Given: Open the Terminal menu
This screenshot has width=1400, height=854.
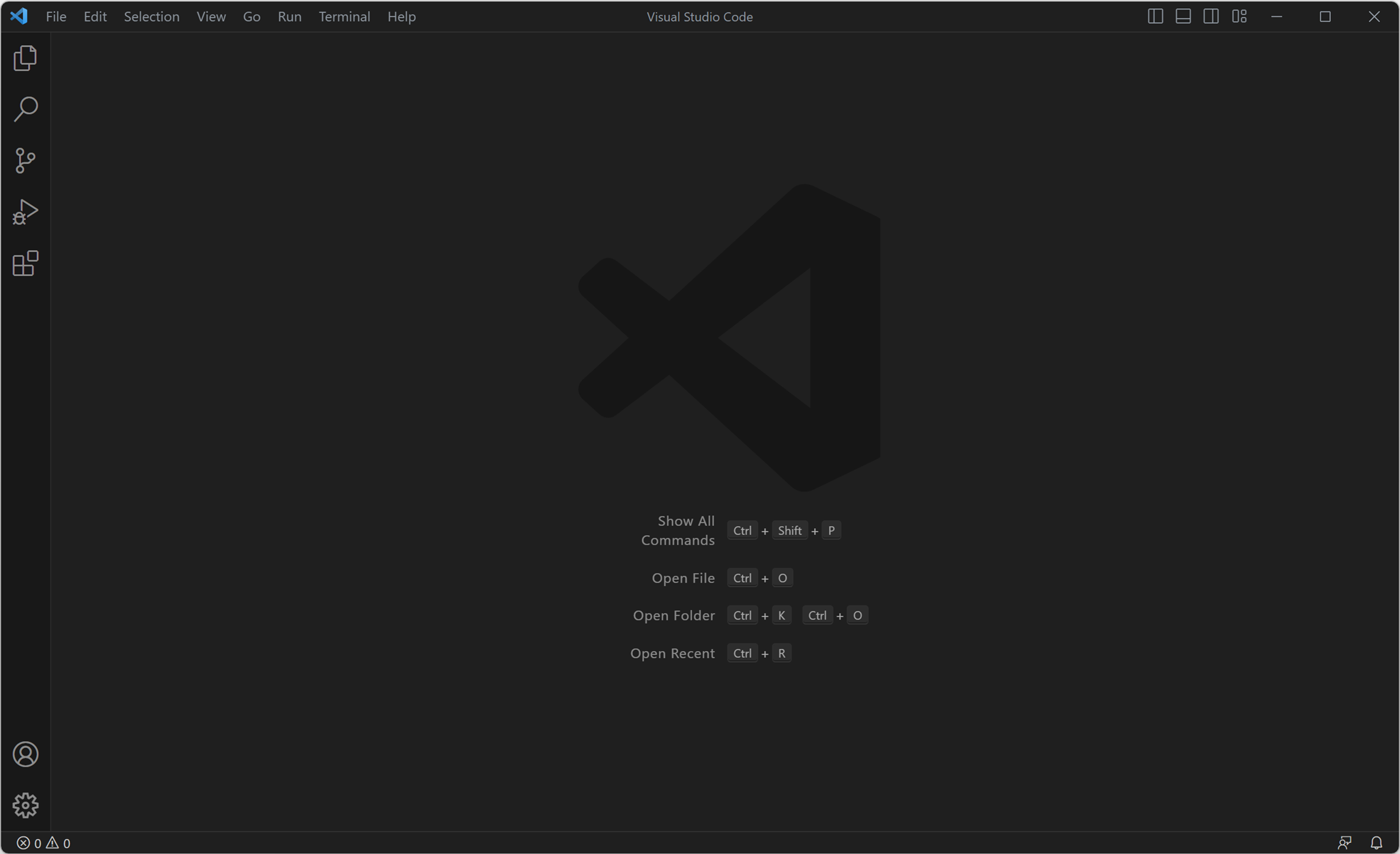Looking at the screenshot, I should 344,16.
